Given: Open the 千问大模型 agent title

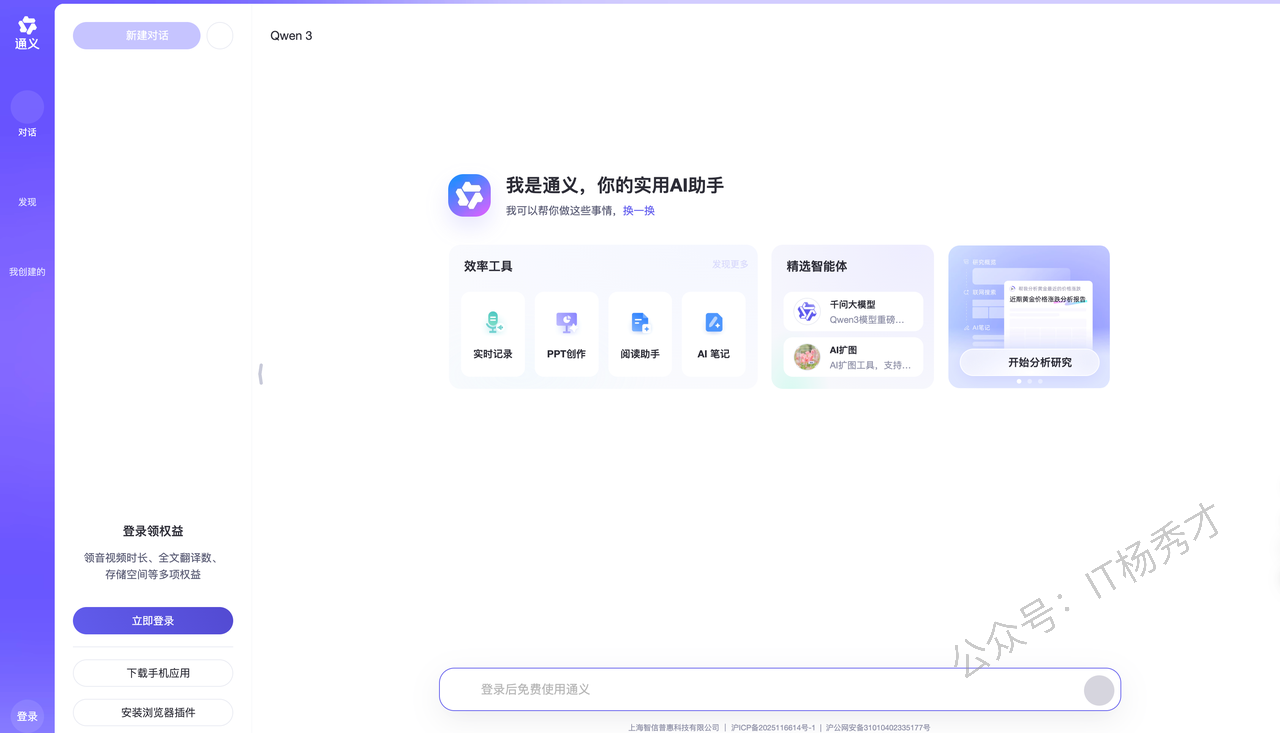Looking at the screenshot, I should pos(853,305).
